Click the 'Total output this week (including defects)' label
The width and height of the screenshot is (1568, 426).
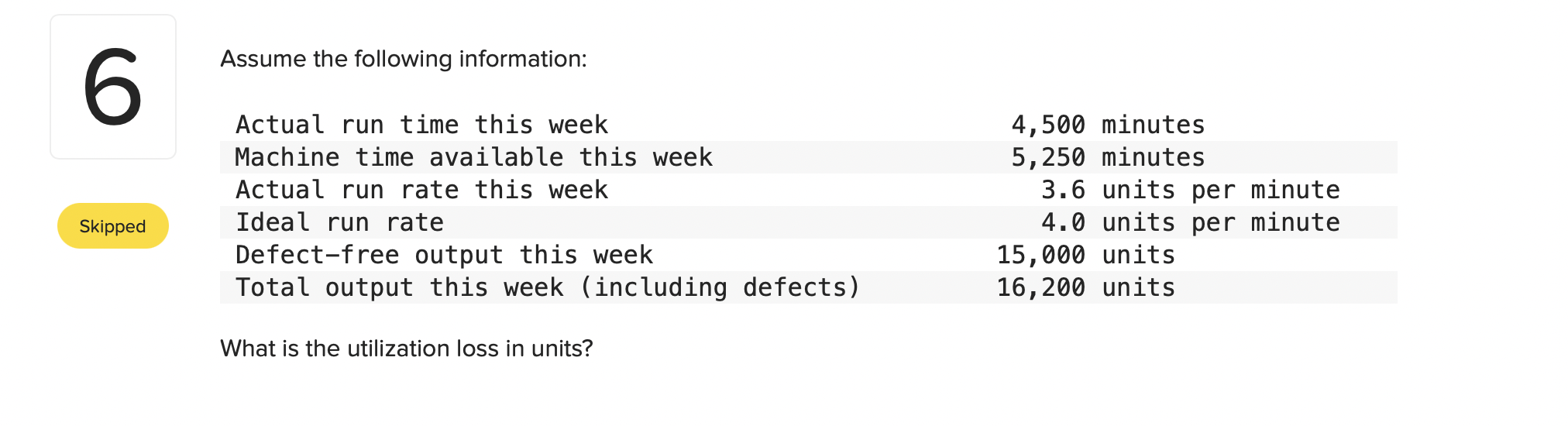[x=548, y=287]
